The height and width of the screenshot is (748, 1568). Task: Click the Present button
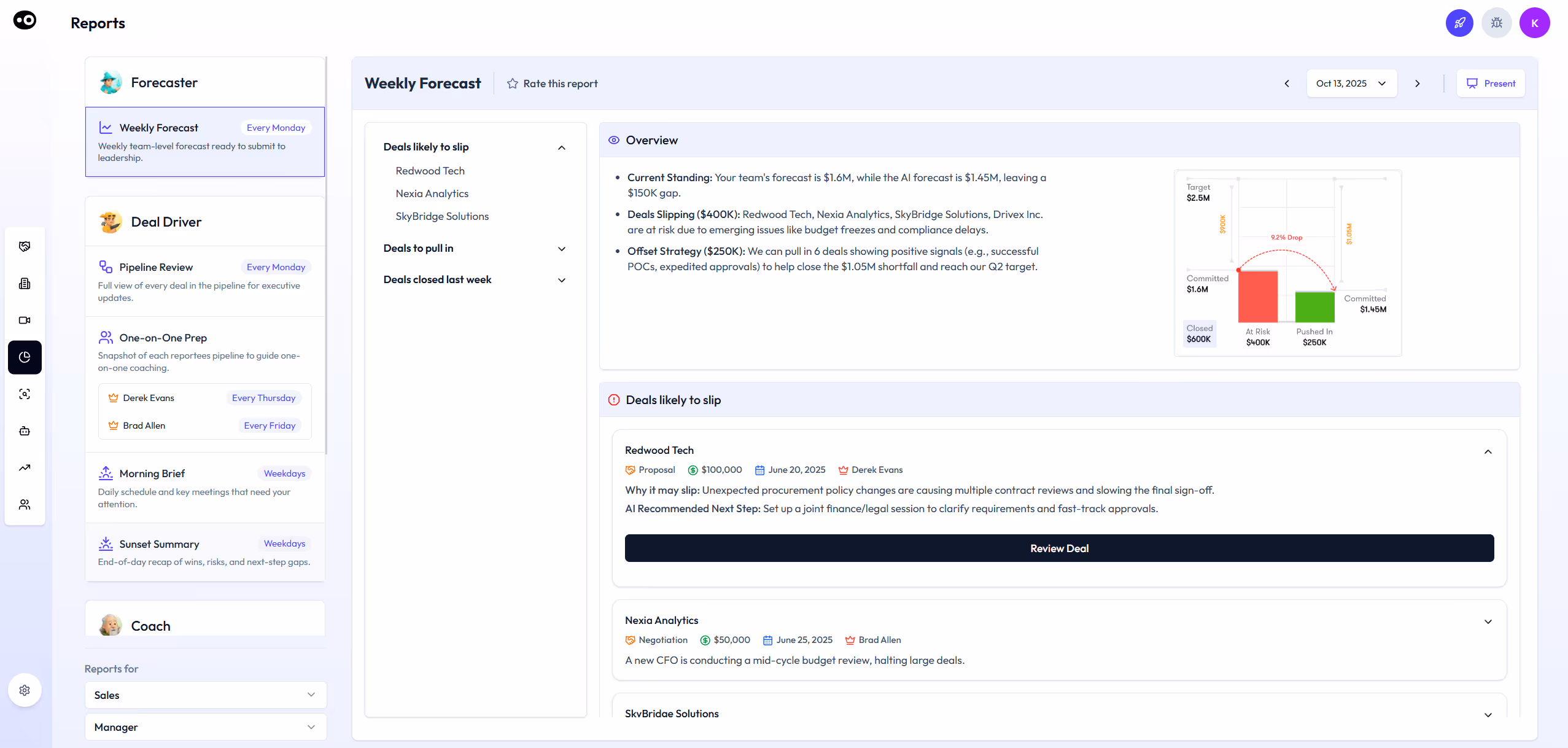click(x=1491, y=83)
